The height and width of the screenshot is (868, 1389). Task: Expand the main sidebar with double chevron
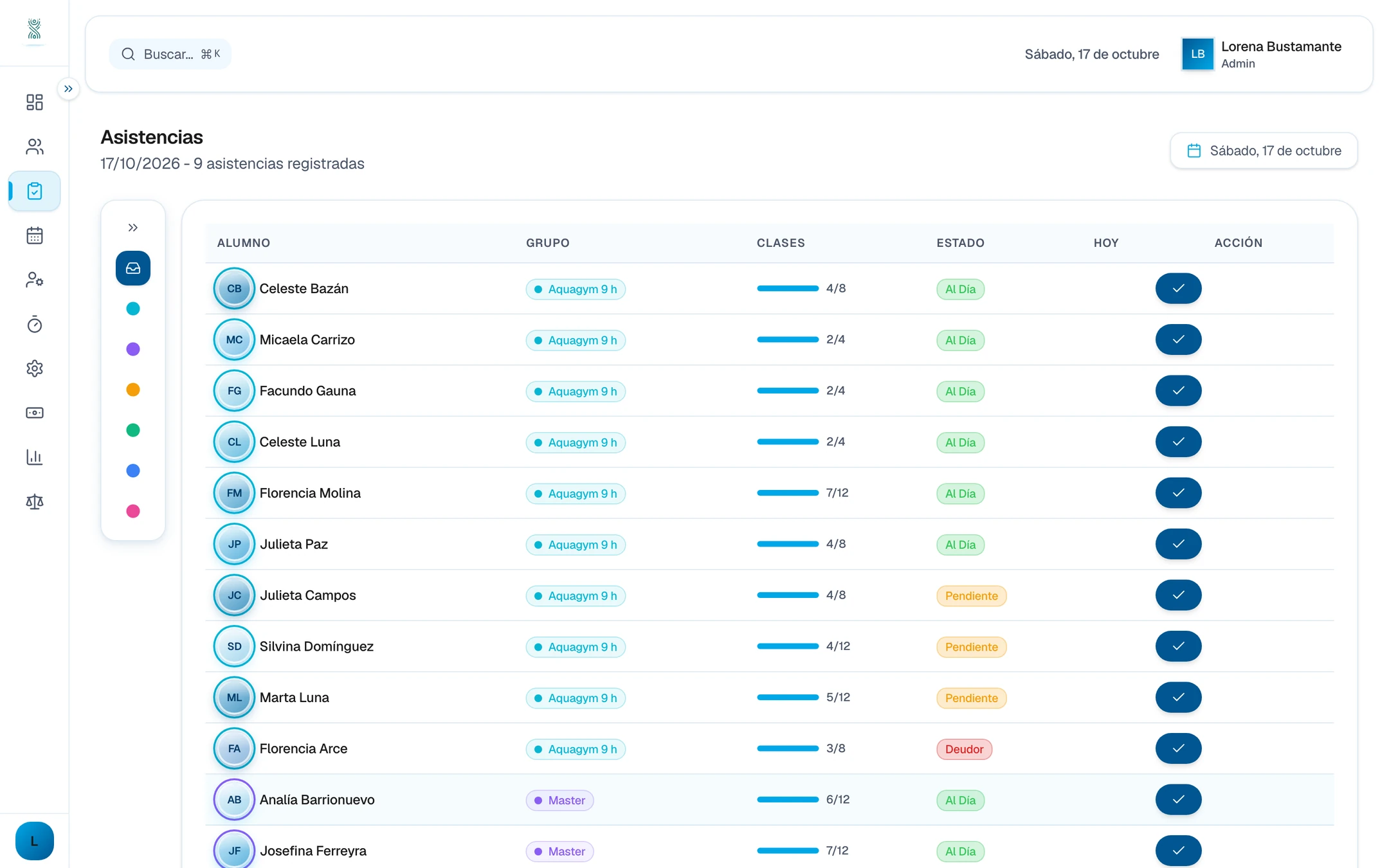pos(68,89)
